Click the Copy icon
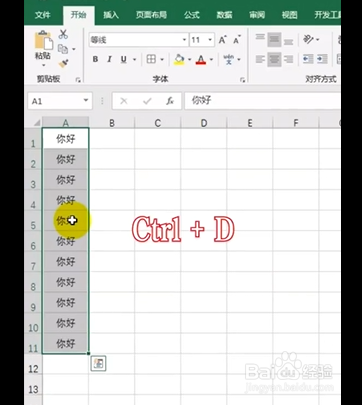This screenshot has width=362, height=405. point(63,49)
